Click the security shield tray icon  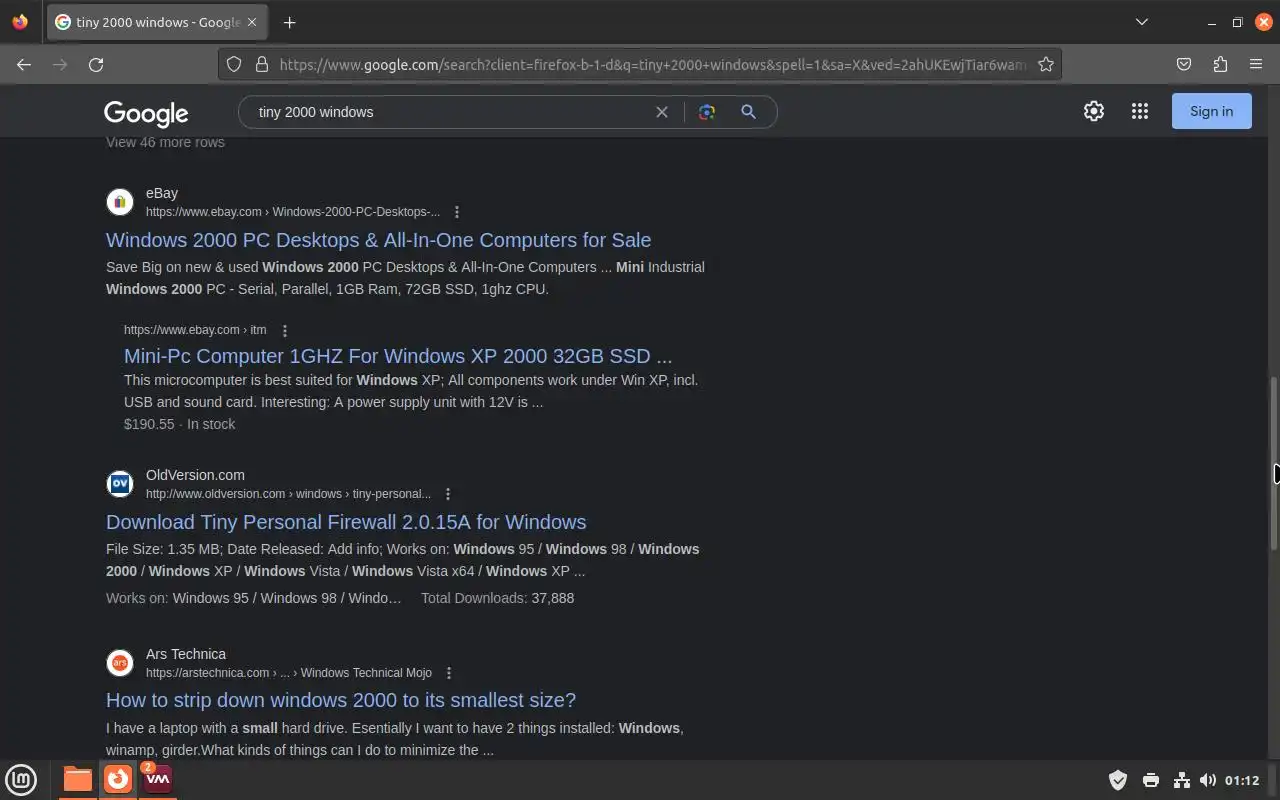pyautogui.click(x=1118, y=780)
